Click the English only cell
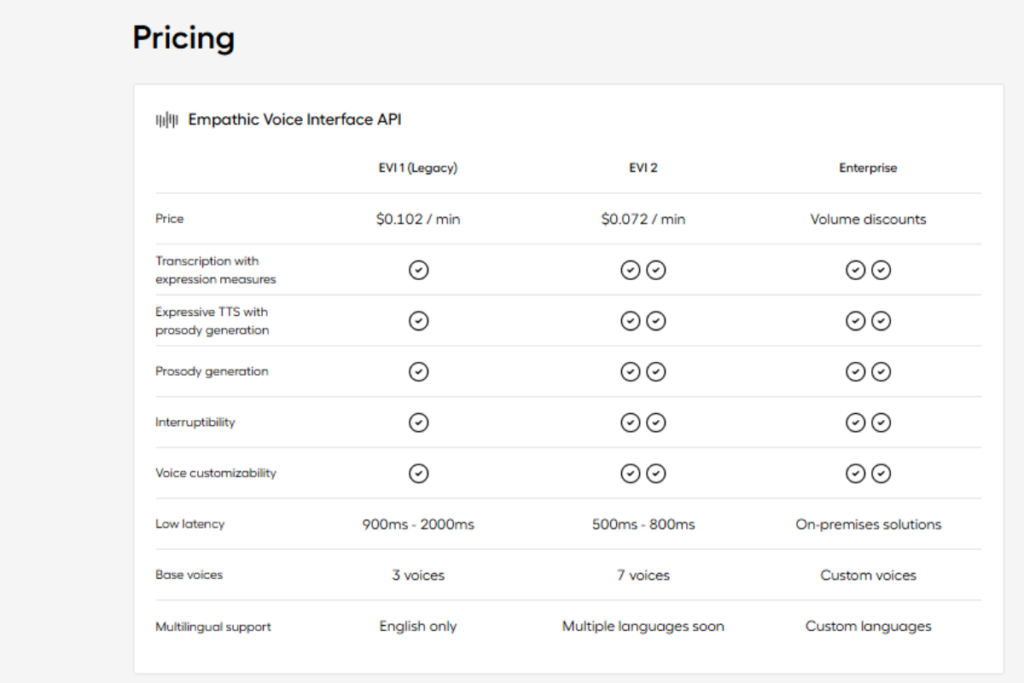 (x=418, y=626)
